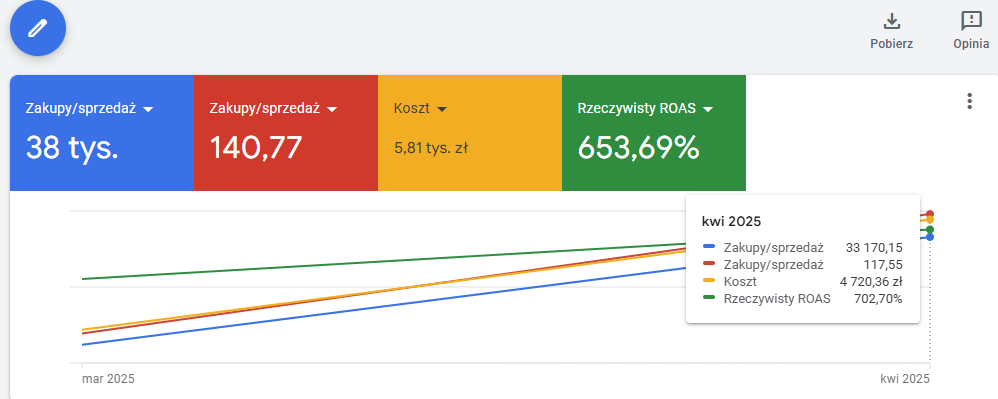
Task: Select the blue 38 tys. scorecard
Action: click(x=102, y=133)
